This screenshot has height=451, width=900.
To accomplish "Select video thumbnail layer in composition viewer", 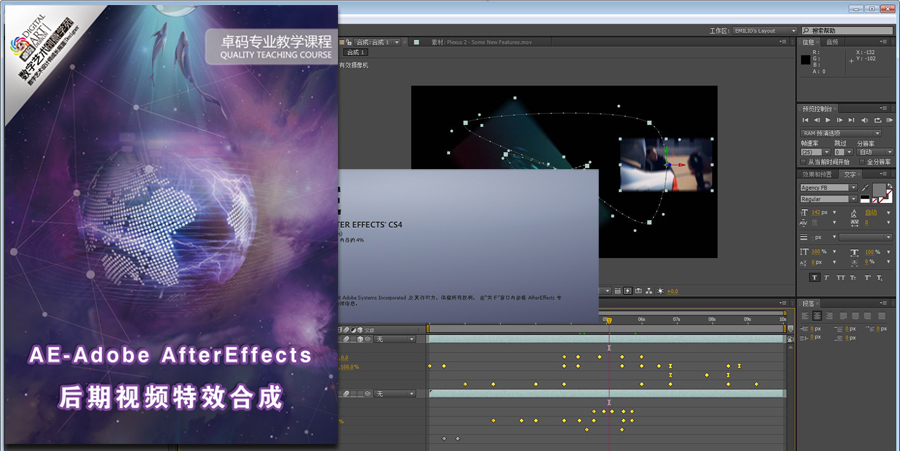I will 666,164.
